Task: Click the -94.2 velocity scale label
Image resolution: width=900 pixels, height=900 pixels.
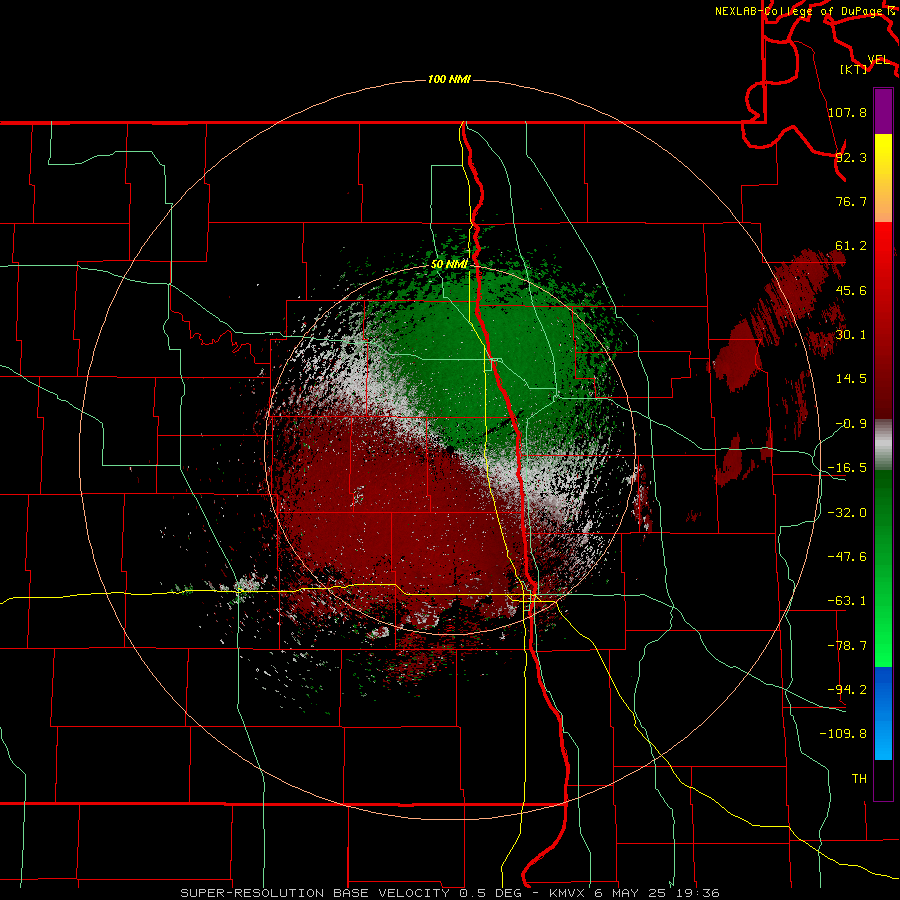Action: coord(847,690)
